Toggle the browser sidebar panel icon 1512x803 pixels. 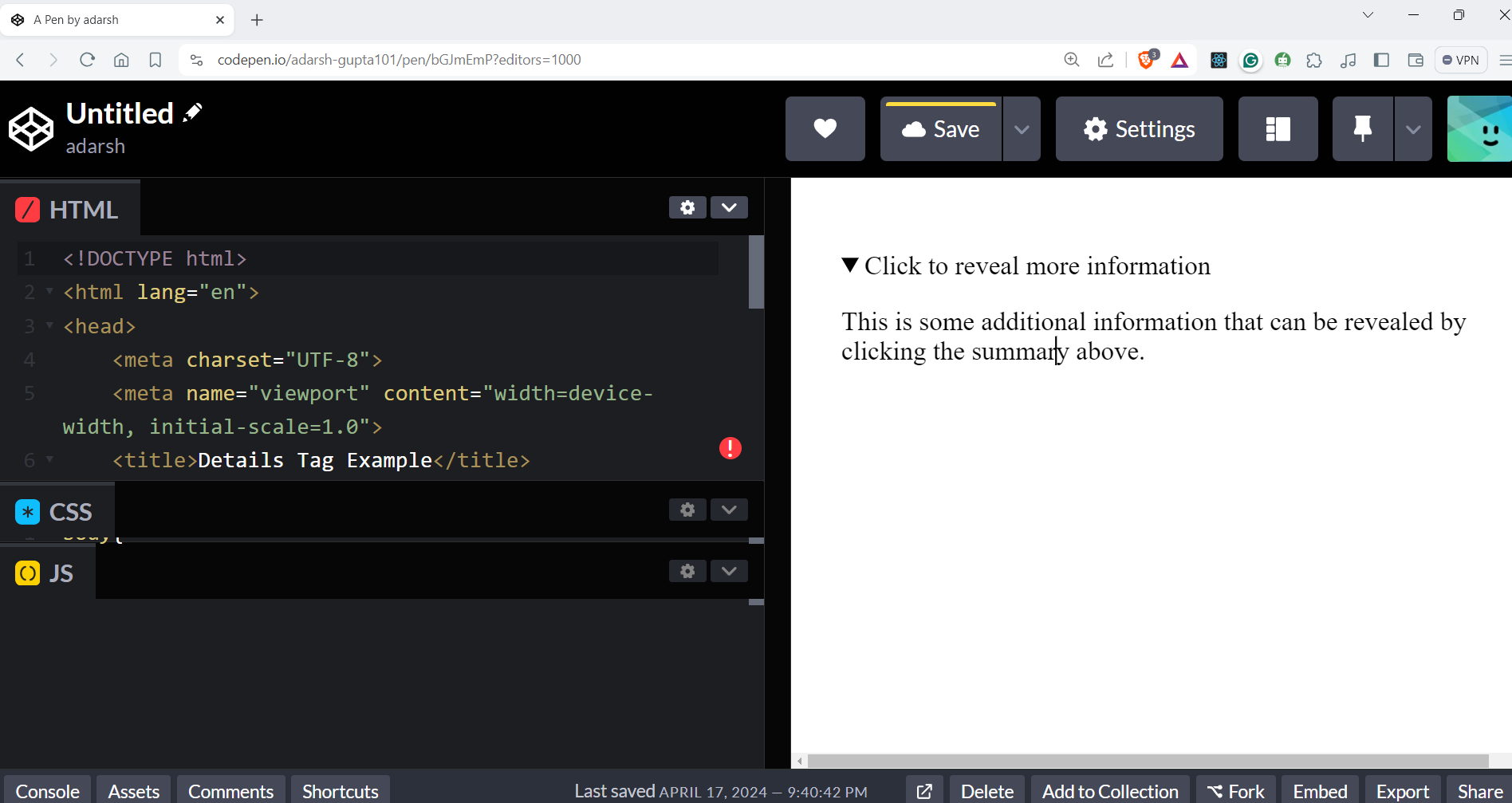tap(1381, 60)
